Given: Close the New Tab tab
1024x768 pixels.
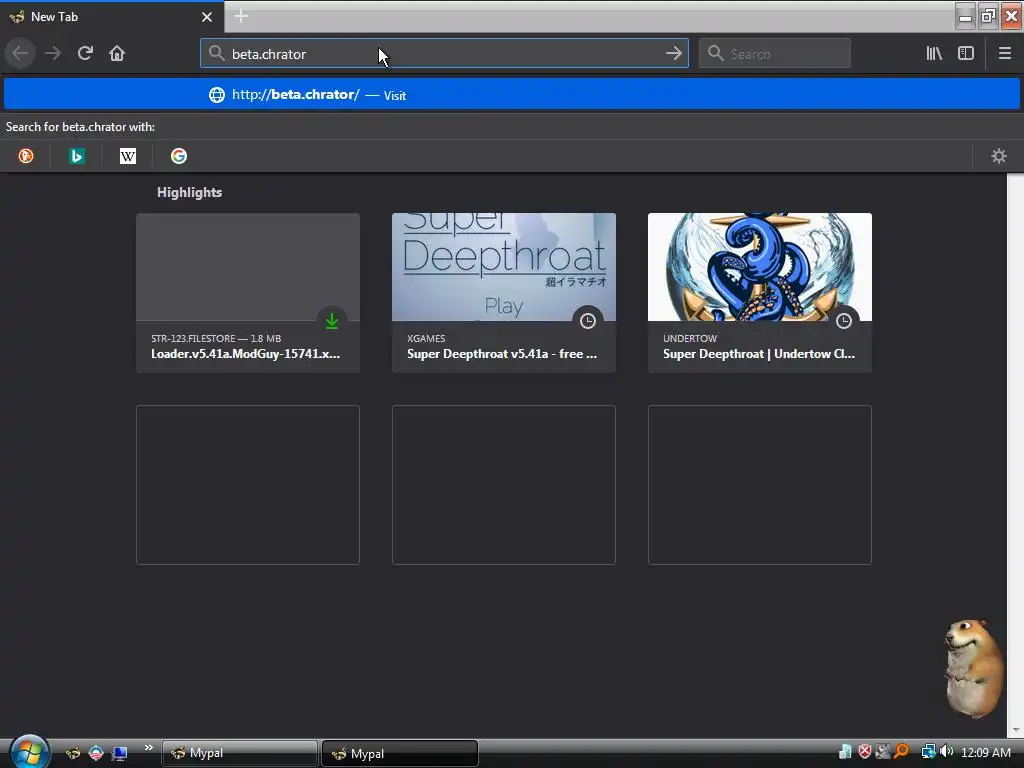Looking at the screenshot, I should [x=207, y=17].
